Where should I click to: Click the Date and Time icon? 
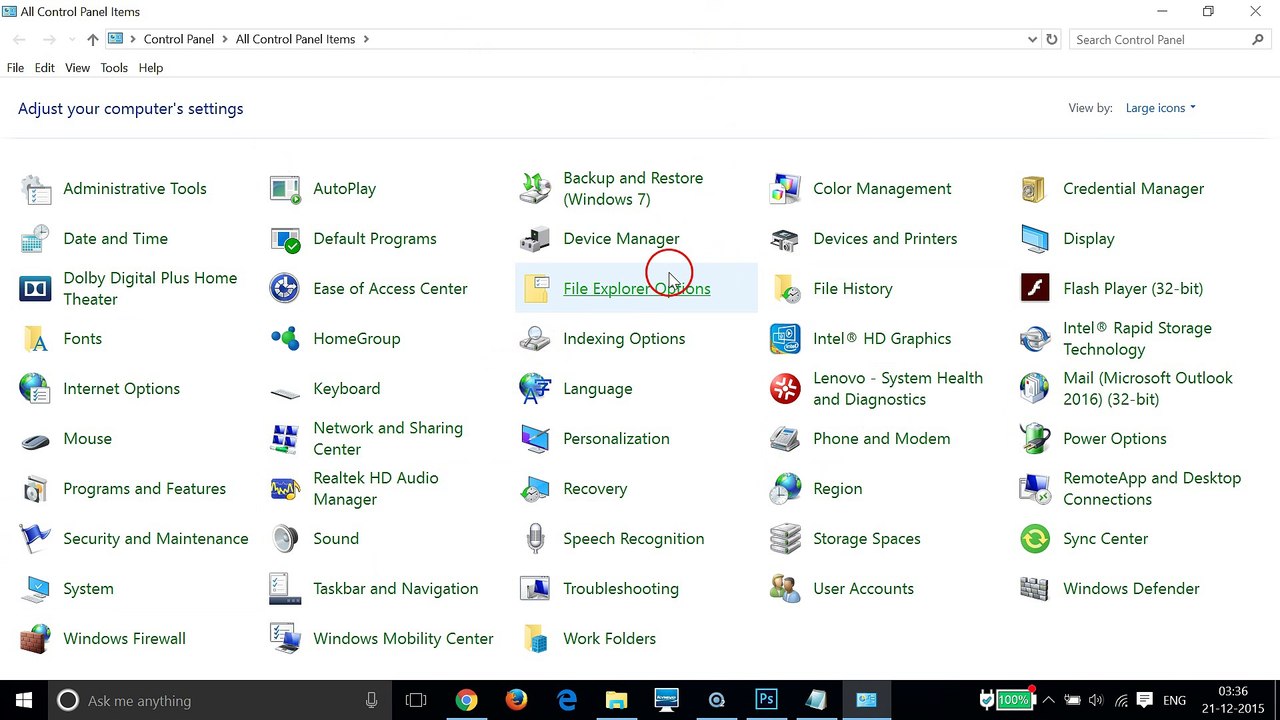click(x=35, y=239)
